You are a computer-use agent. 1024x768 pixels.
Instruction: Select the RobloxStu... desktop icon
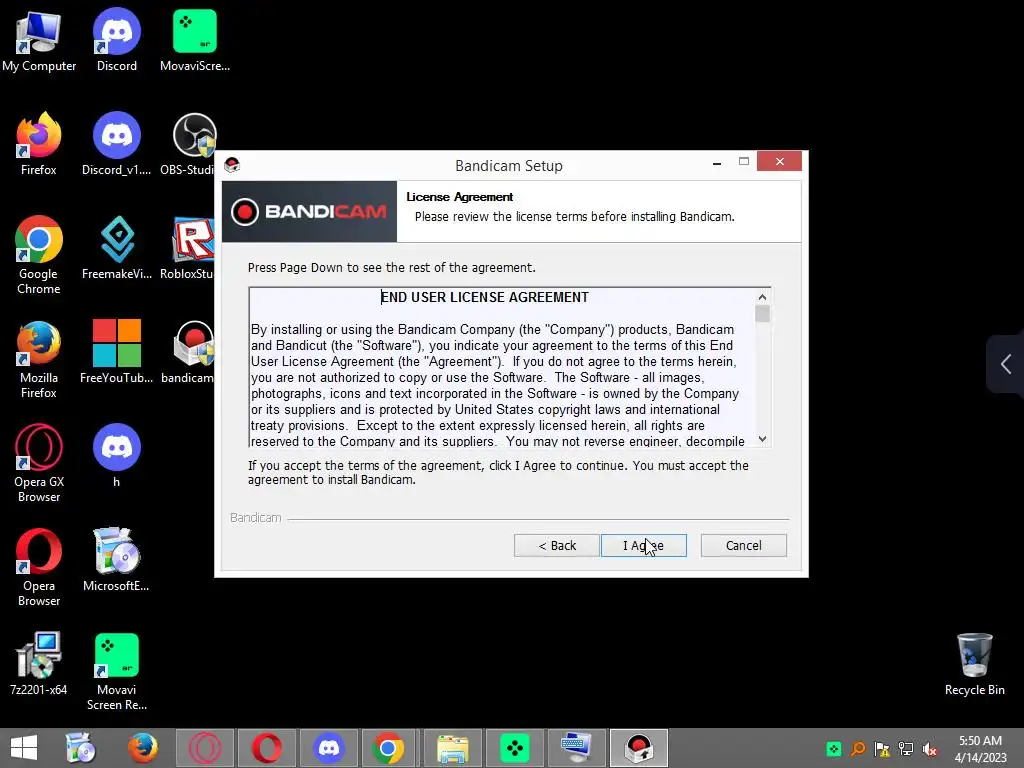tap(189, 248)
